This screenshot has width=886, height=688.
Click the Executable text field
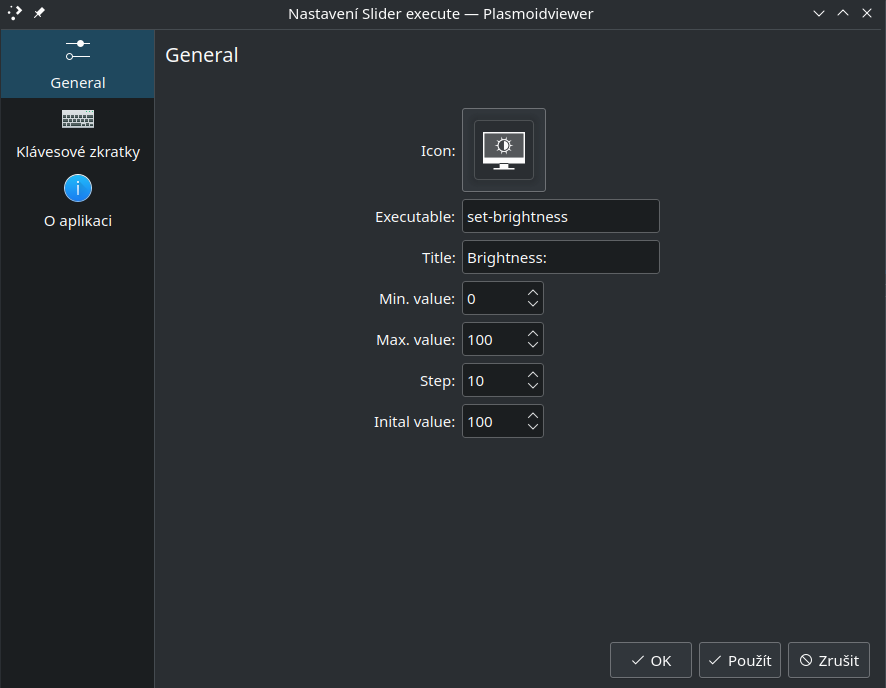561,216
